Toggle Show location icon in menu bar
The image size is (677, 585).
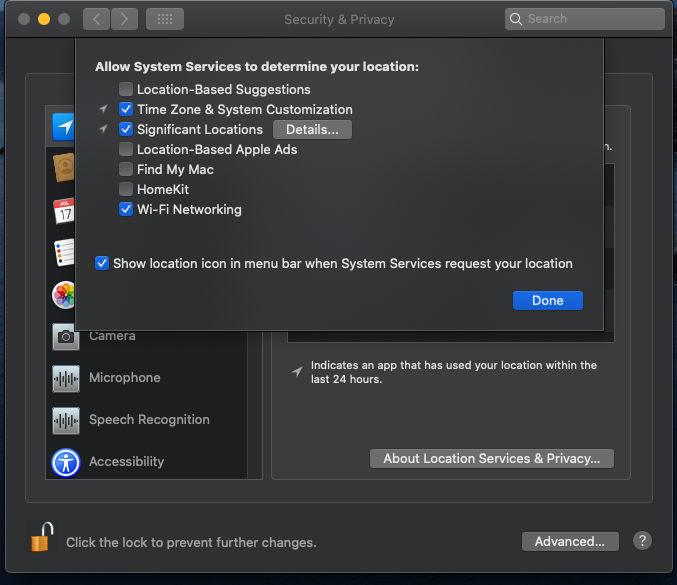[102, 263]
